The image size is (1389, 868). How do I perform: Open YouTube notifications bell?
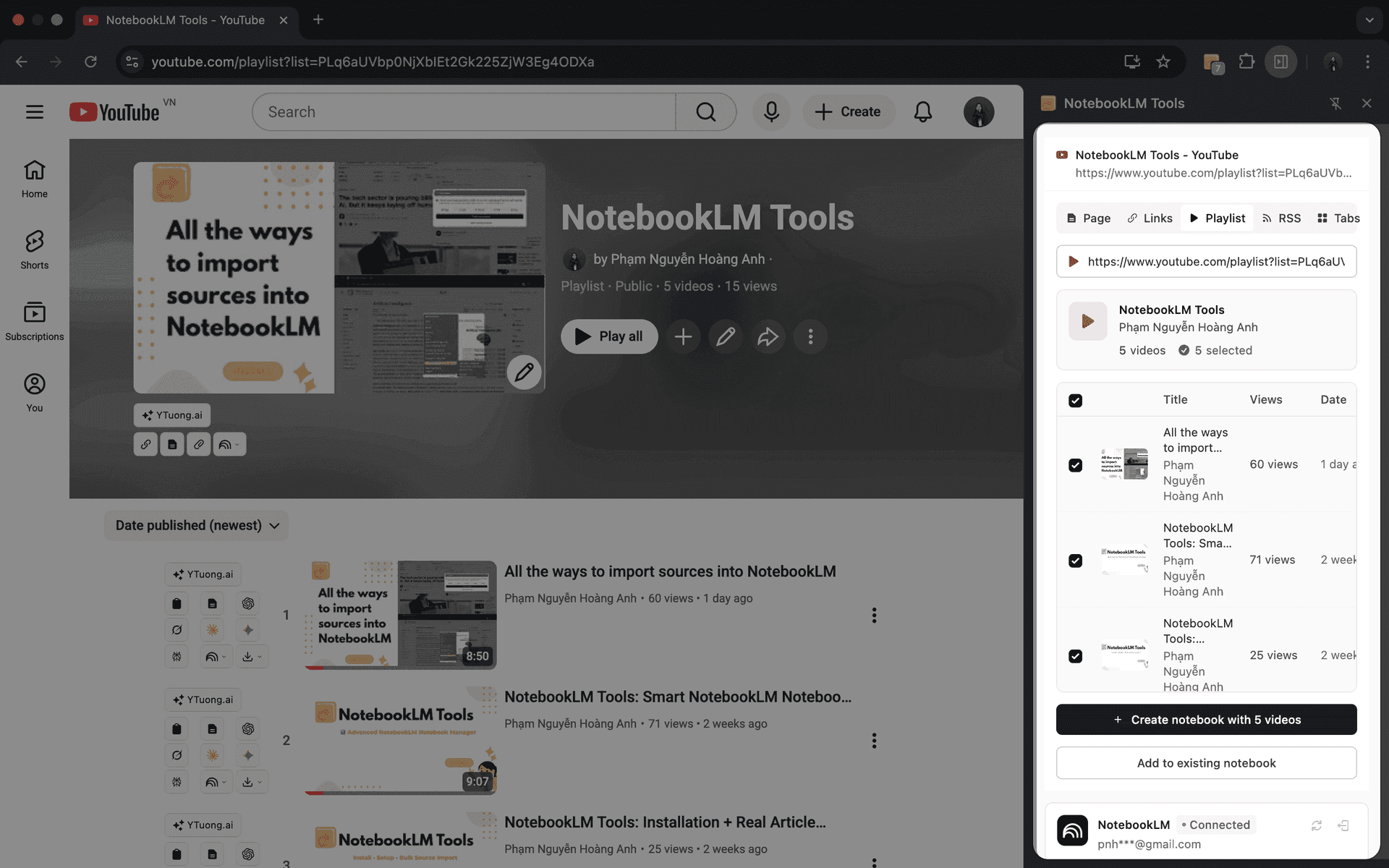pos(922,111)
